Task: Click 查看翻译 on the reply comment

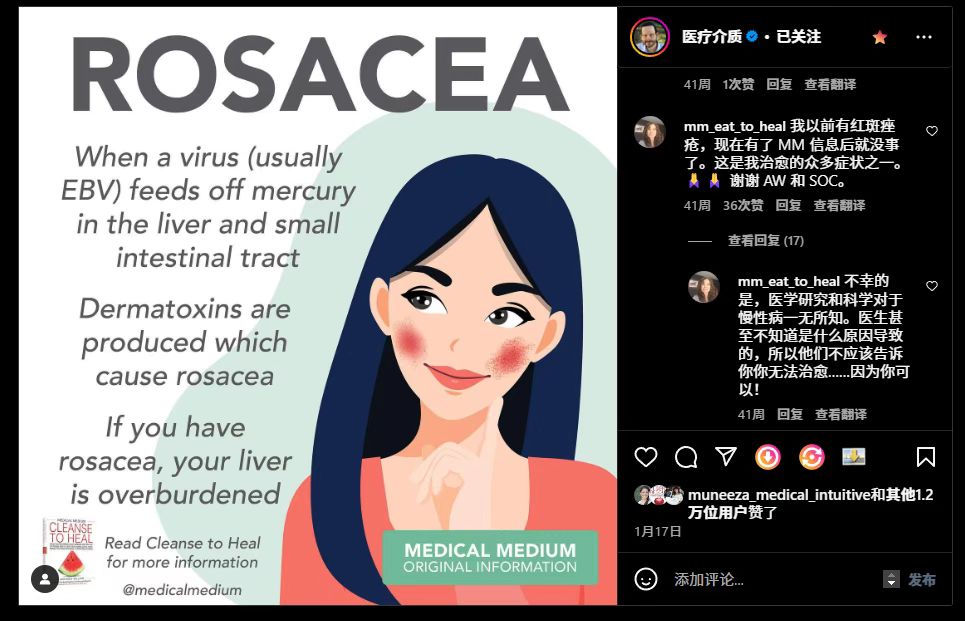Action: pos(841,415)
